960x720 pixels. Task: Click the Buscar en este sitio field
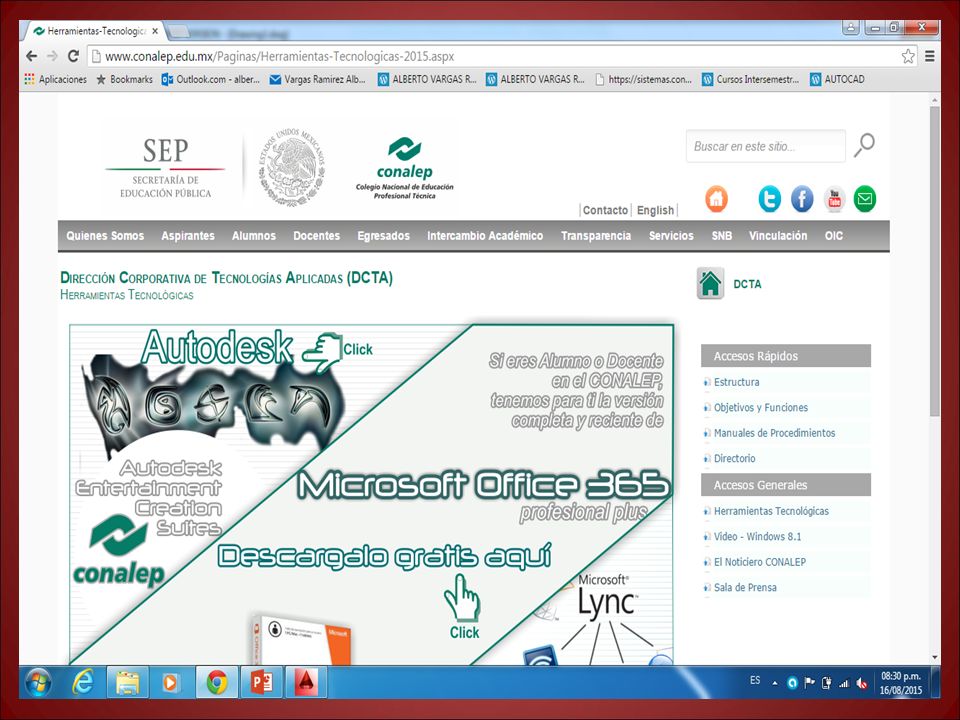click(x=765, y=146)
